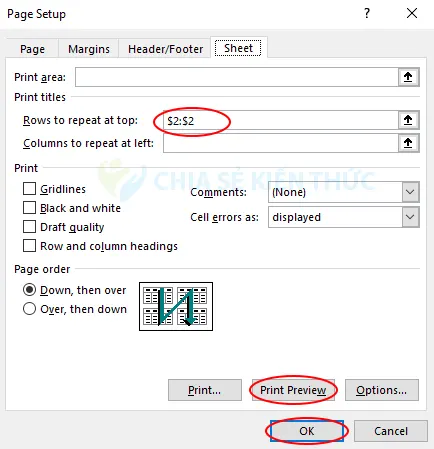
Task: Toggle the Draft quality checkbox
Action: (29, 227)
